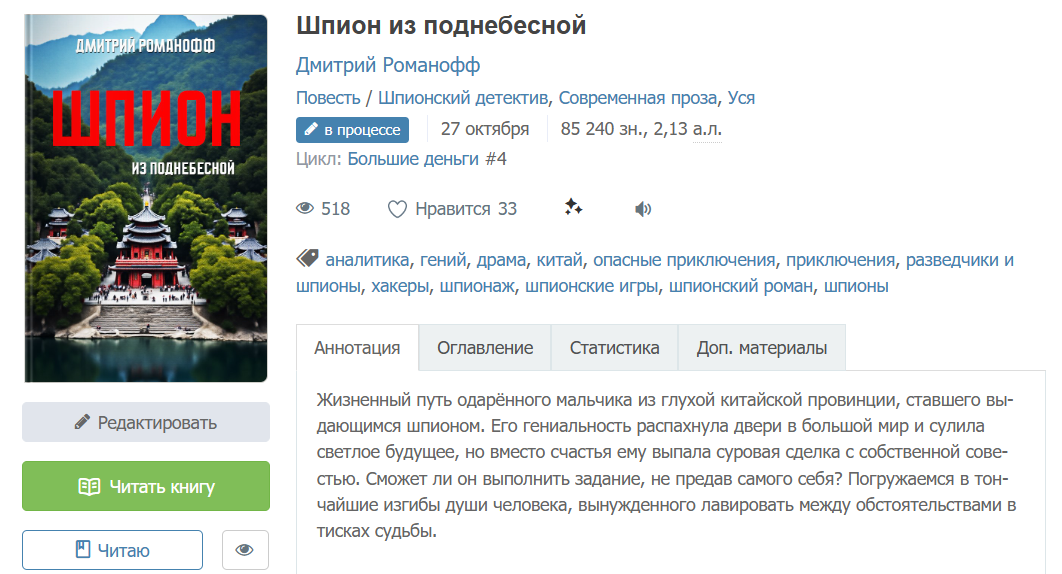Click the eye views counter icon

click(306, 209)
